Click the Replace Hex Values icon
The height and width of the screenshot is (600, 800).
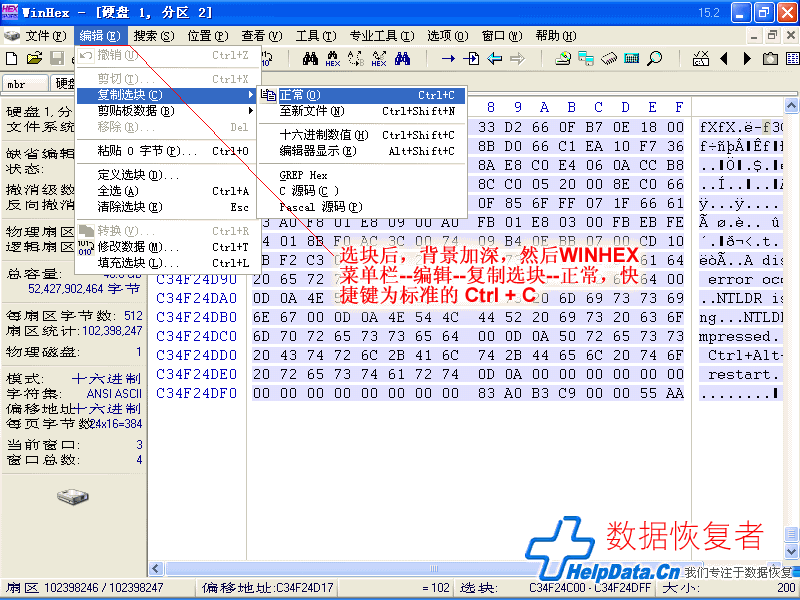pos(379,59)
